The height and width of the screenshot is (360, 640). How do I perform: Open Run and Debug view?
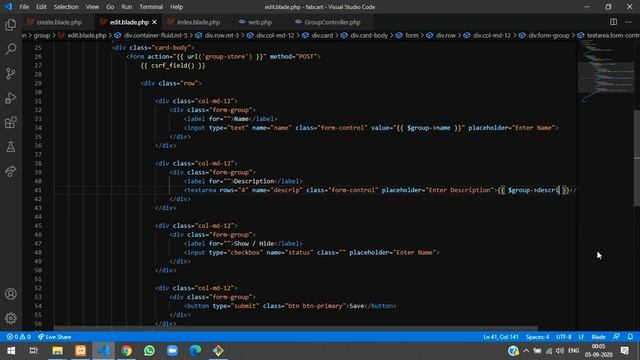point(11,98)
